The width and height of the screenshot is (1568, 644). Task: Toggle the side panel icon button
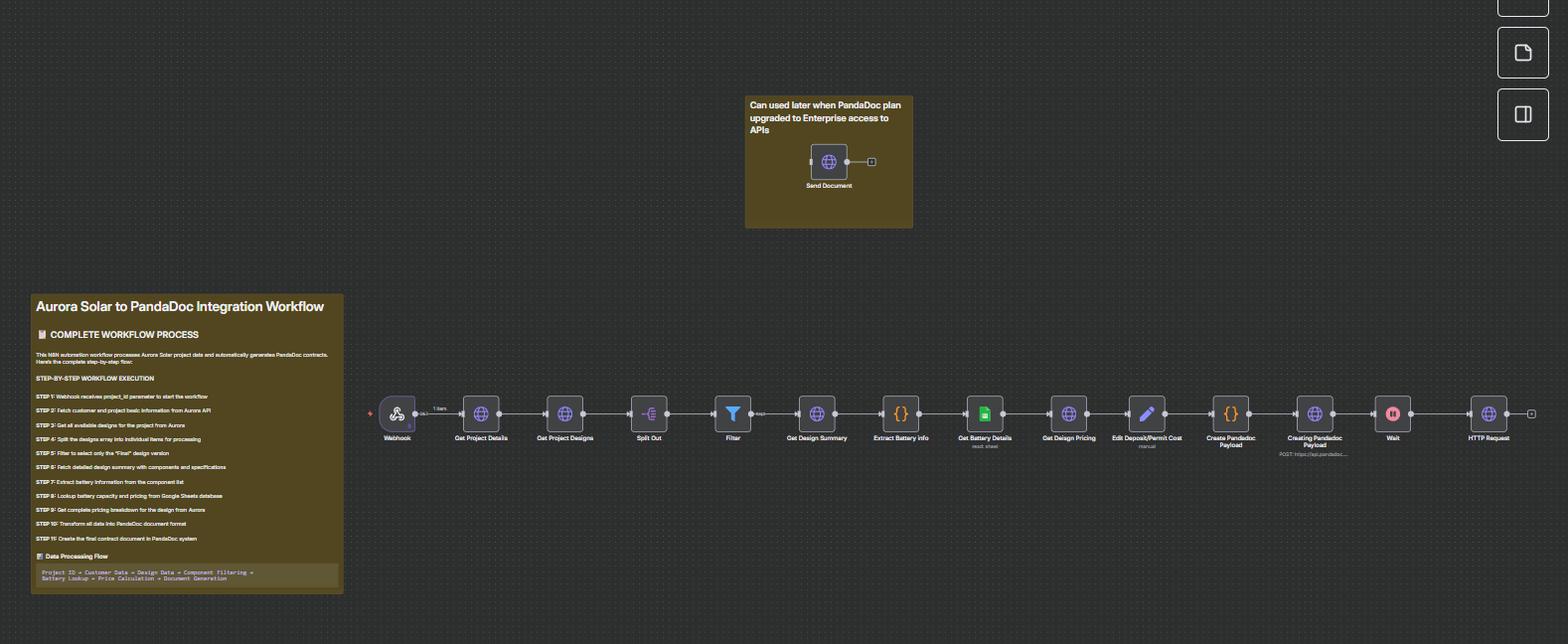(x=1522, y=114)
